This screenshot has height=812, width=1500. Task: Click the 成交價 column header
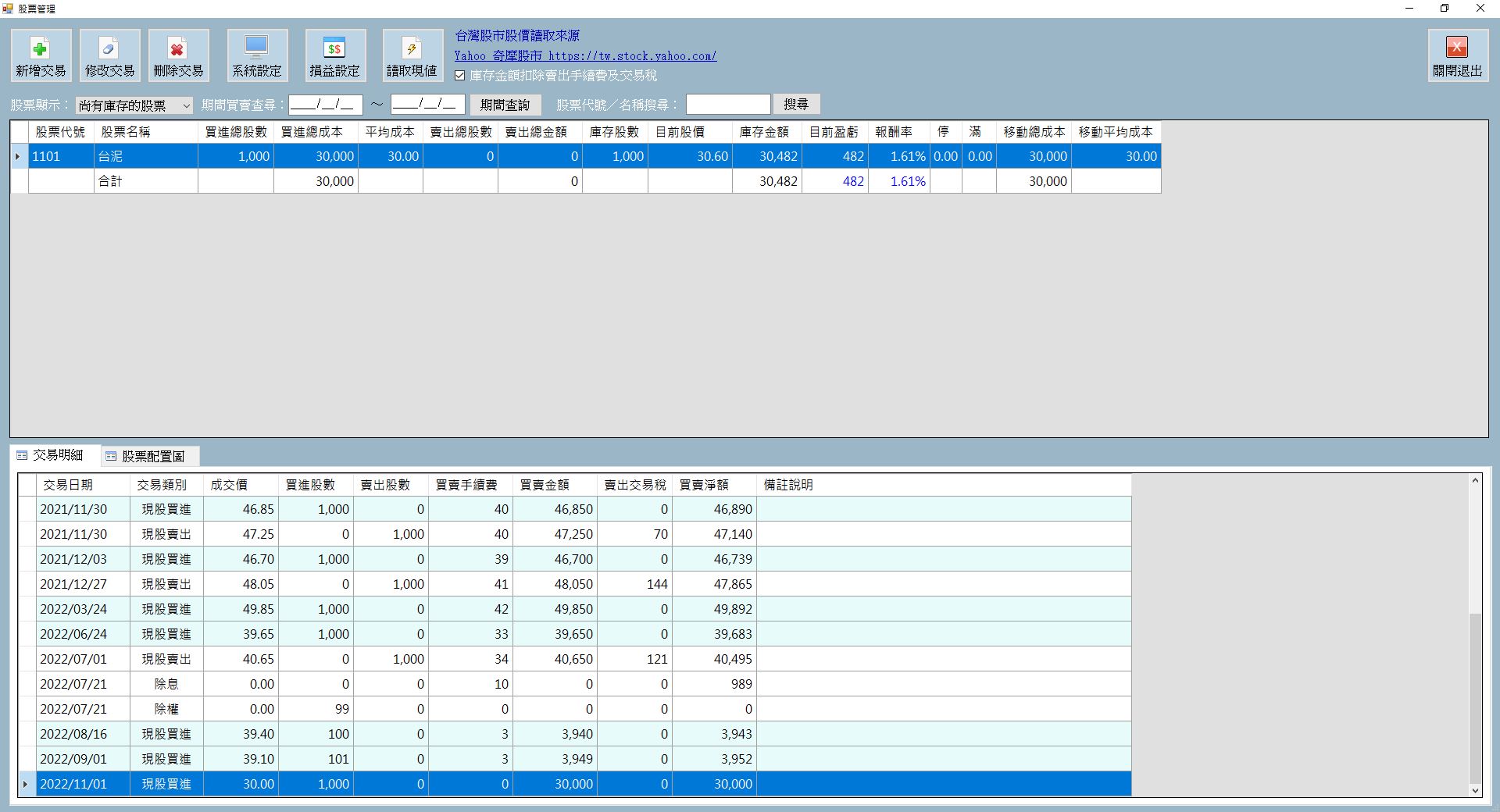(241, 485)
